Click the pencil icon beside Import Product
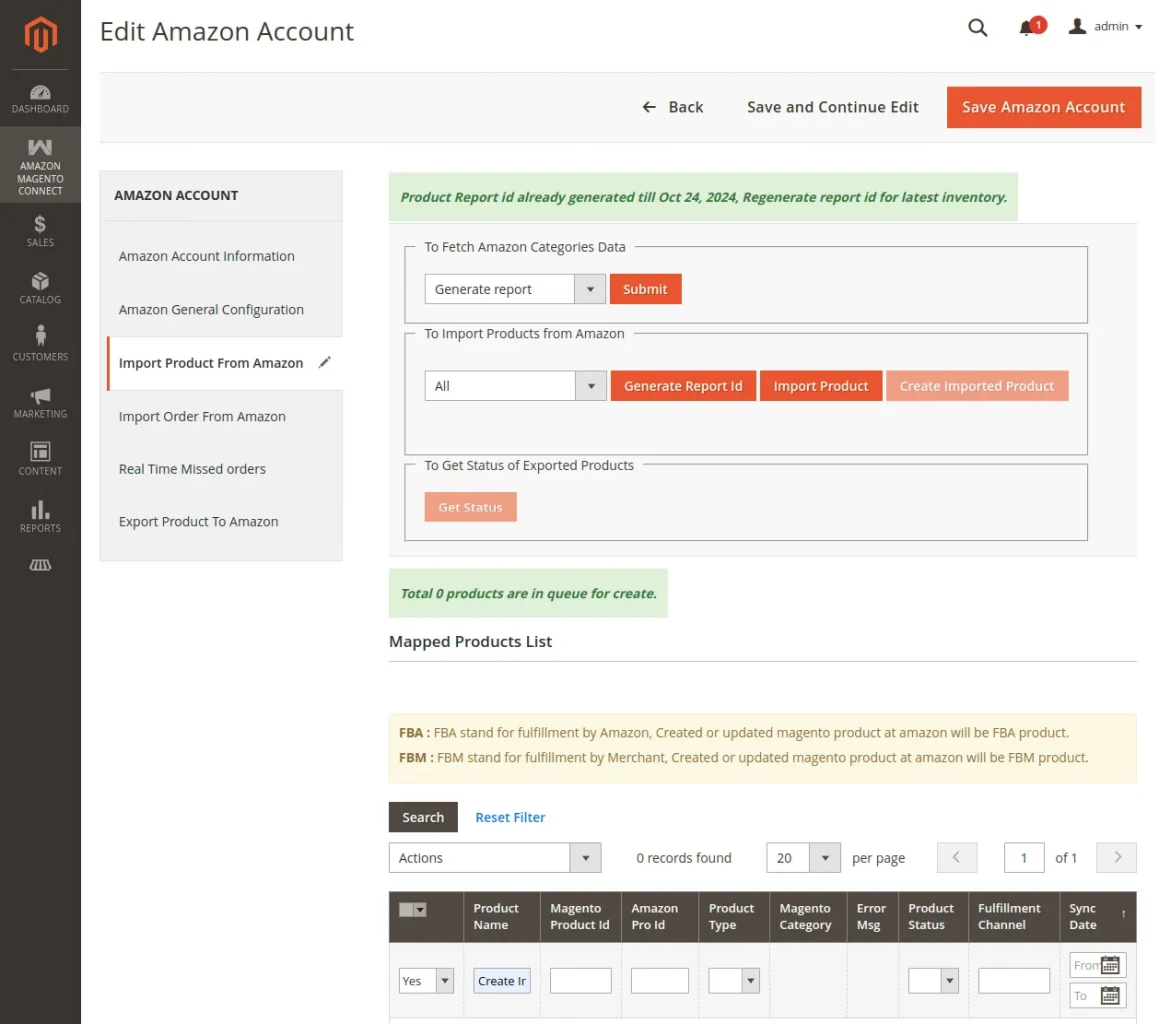 [324, 362]
